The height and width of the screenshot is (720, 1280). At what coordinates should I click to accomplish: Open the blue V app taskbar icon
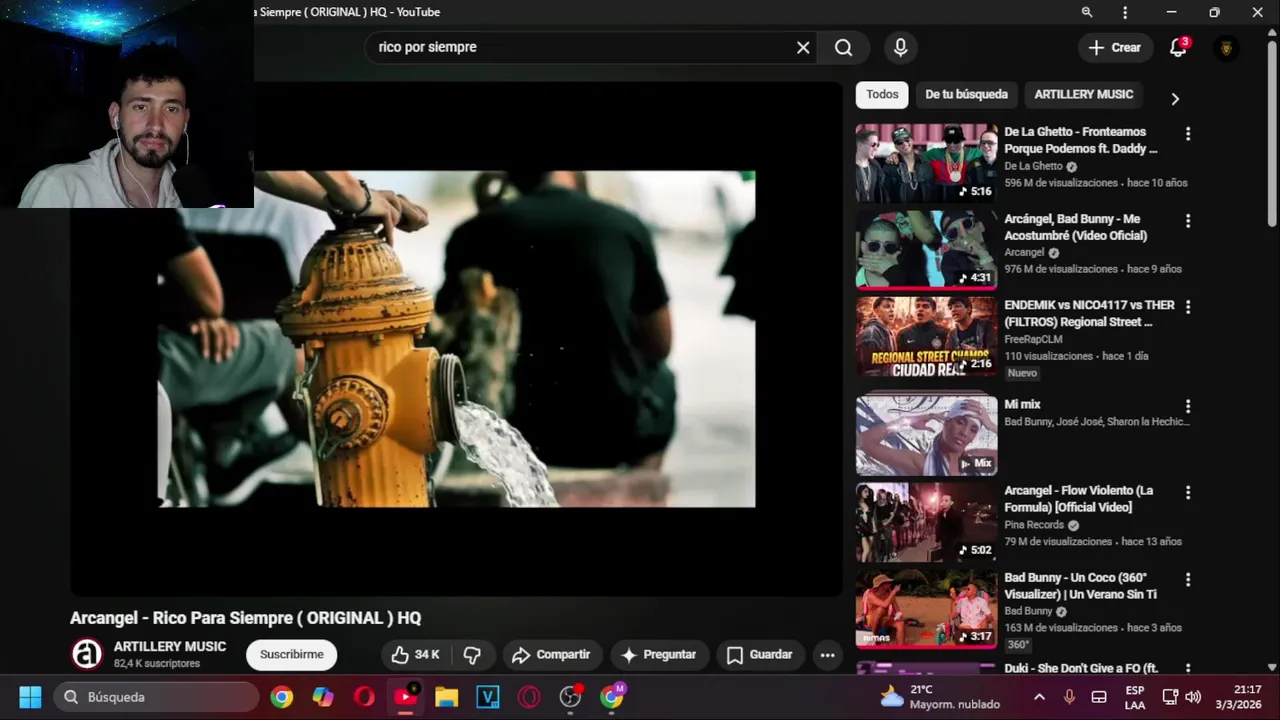pyautogui.click(x=488, y=697)
